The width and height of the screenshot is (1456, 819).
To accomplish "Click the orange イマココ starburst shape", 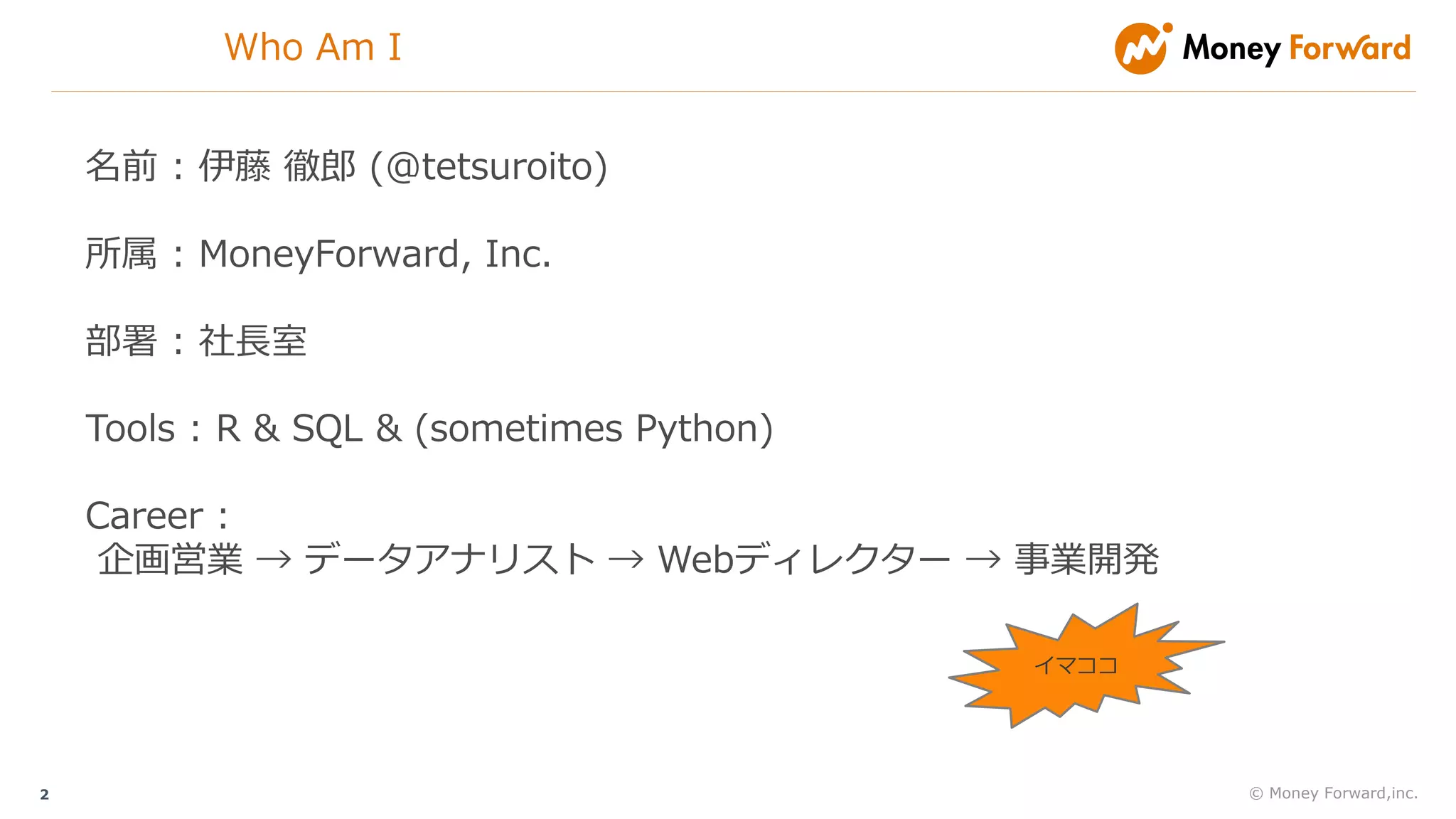I will coord(1075,665).
